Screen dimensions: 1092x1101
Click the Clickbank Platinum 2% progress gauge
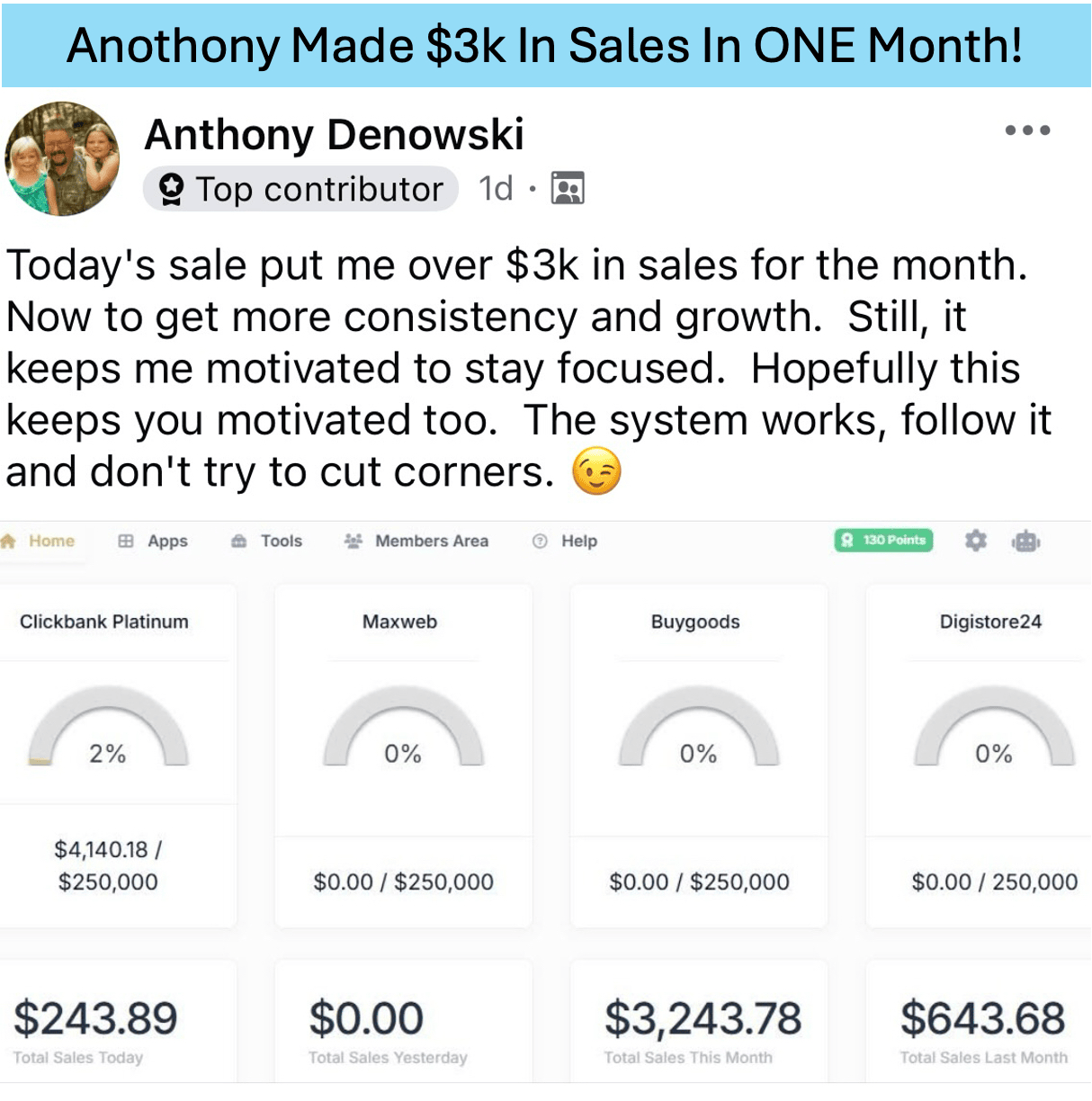tap(108, 727)
